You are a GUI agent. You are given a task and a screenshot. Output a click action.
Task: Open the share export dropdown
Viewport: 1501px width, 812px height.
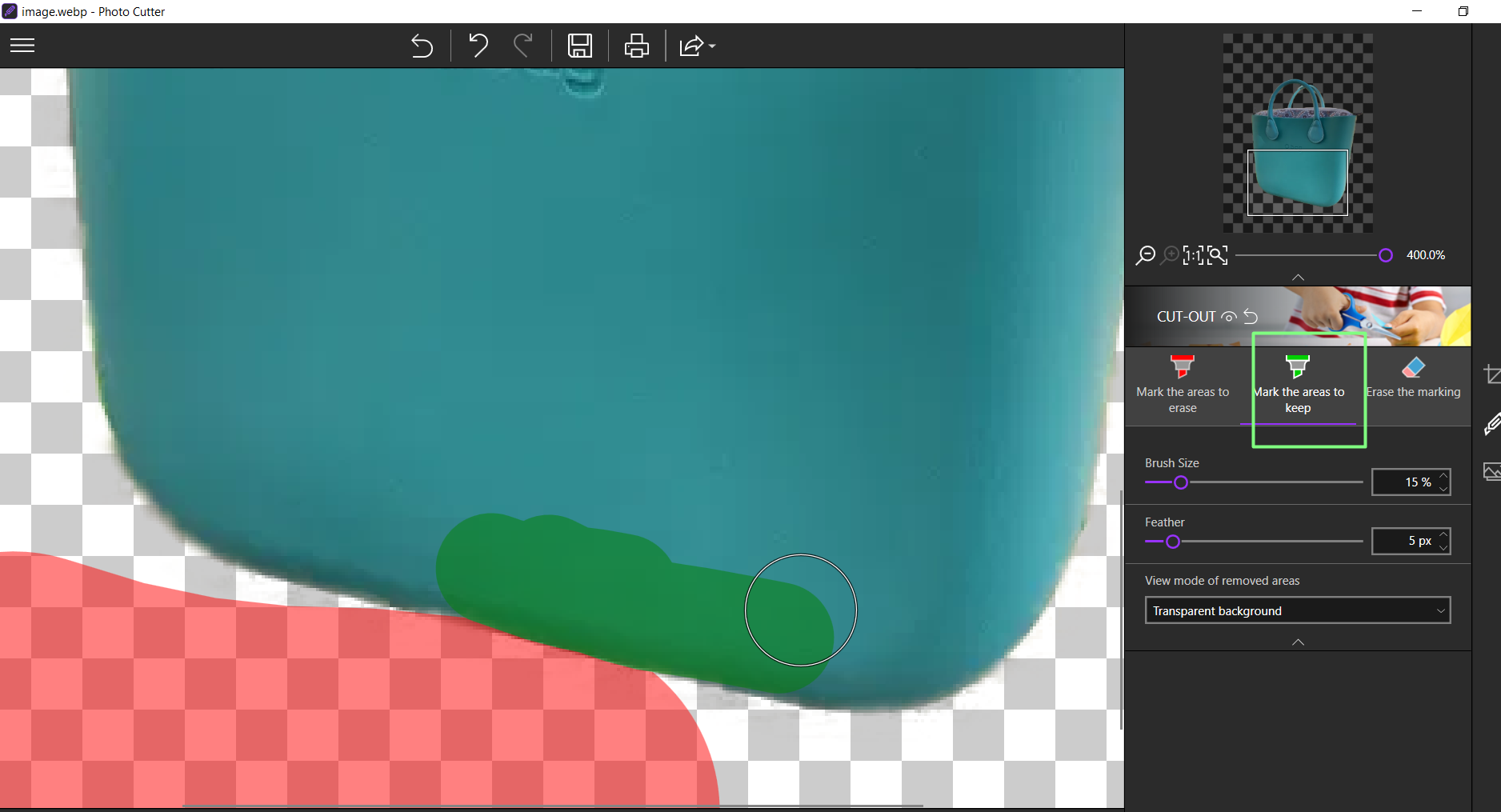click(697, 46)
